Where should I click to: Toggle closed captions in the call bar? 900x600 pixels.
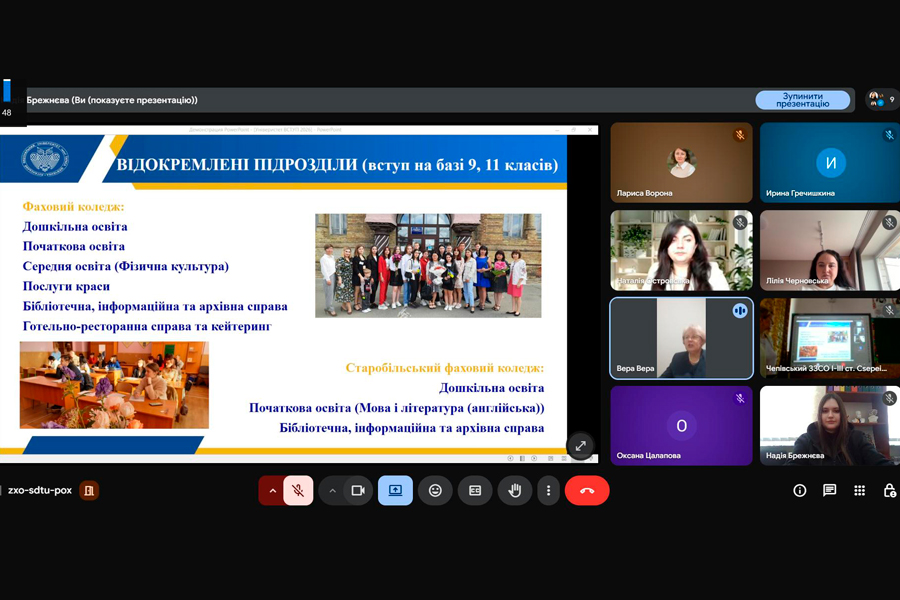tap(475, 491)
